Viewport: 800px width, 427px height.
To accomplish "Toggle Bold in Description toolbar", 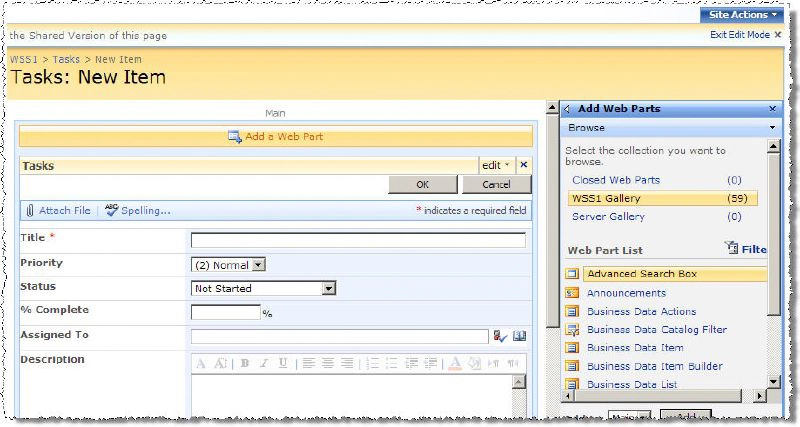I will (x=244, y=364).
